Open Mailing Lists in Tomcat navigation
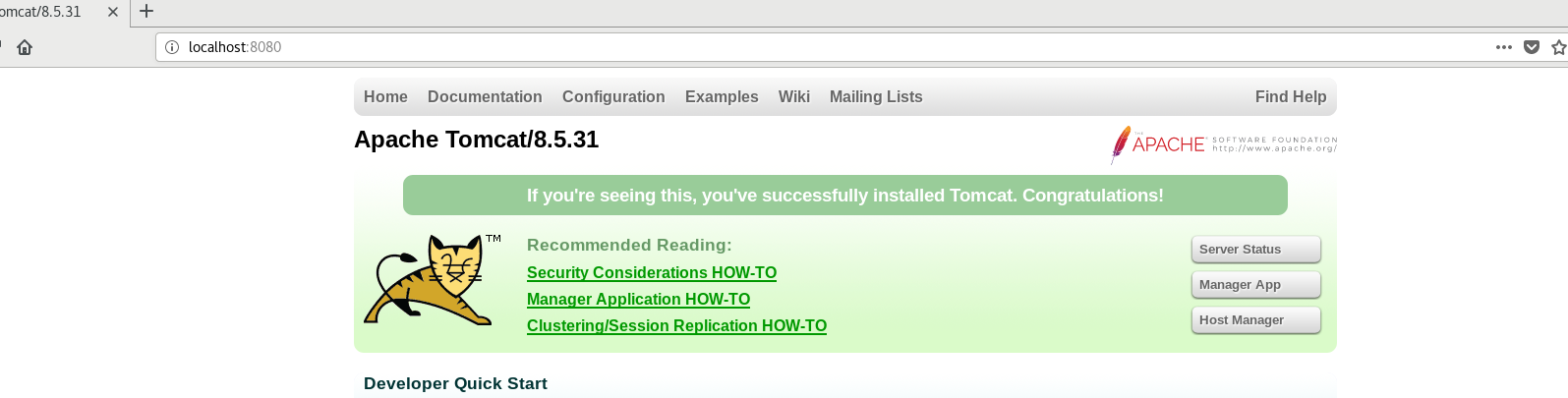The width and height of the screenshot is (1568, 398). pyautogui.click(x=876, y=96)
